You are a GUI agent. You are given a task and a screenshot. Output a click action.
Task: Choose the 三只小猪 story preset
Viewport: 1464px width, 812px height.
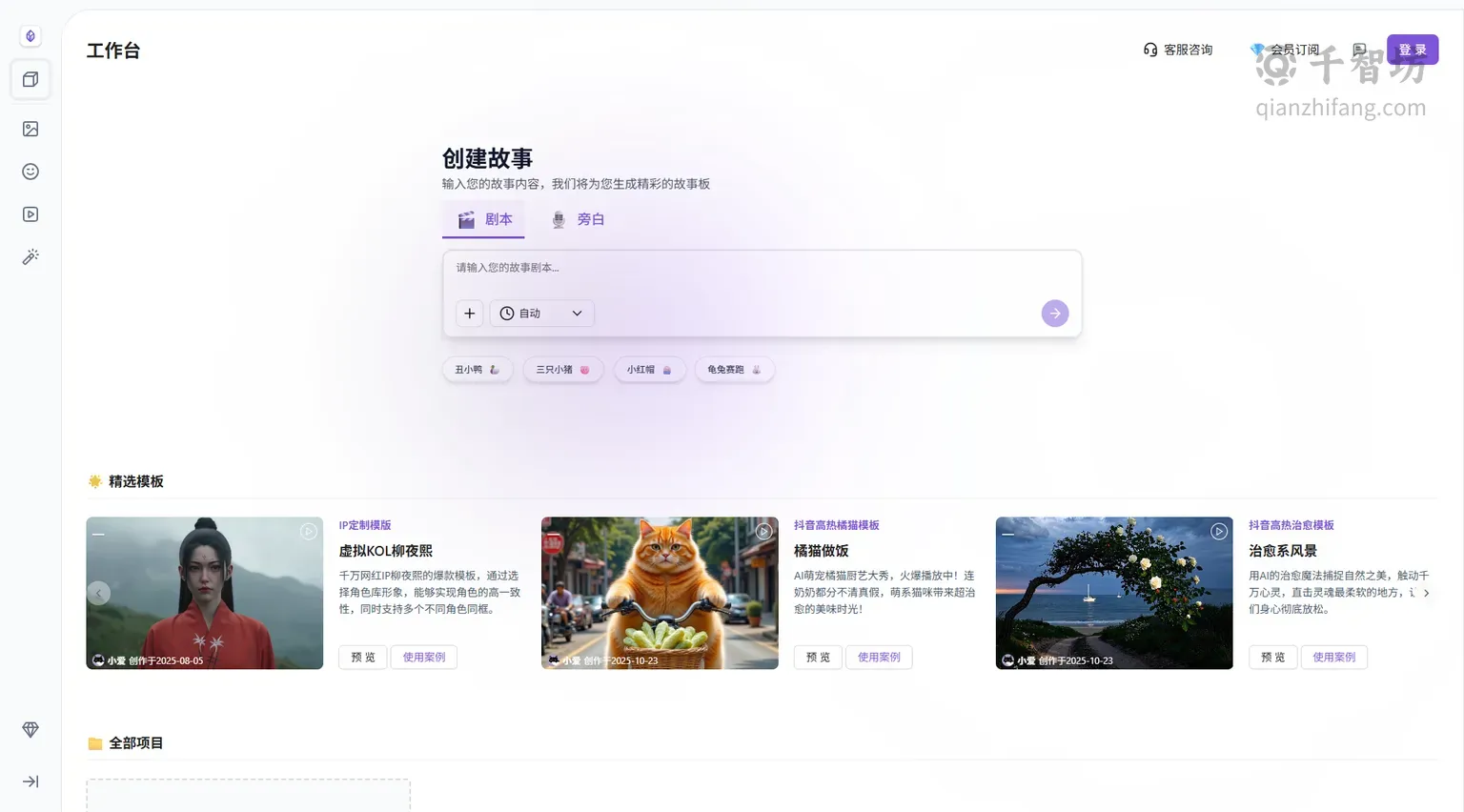click(562, 370)
